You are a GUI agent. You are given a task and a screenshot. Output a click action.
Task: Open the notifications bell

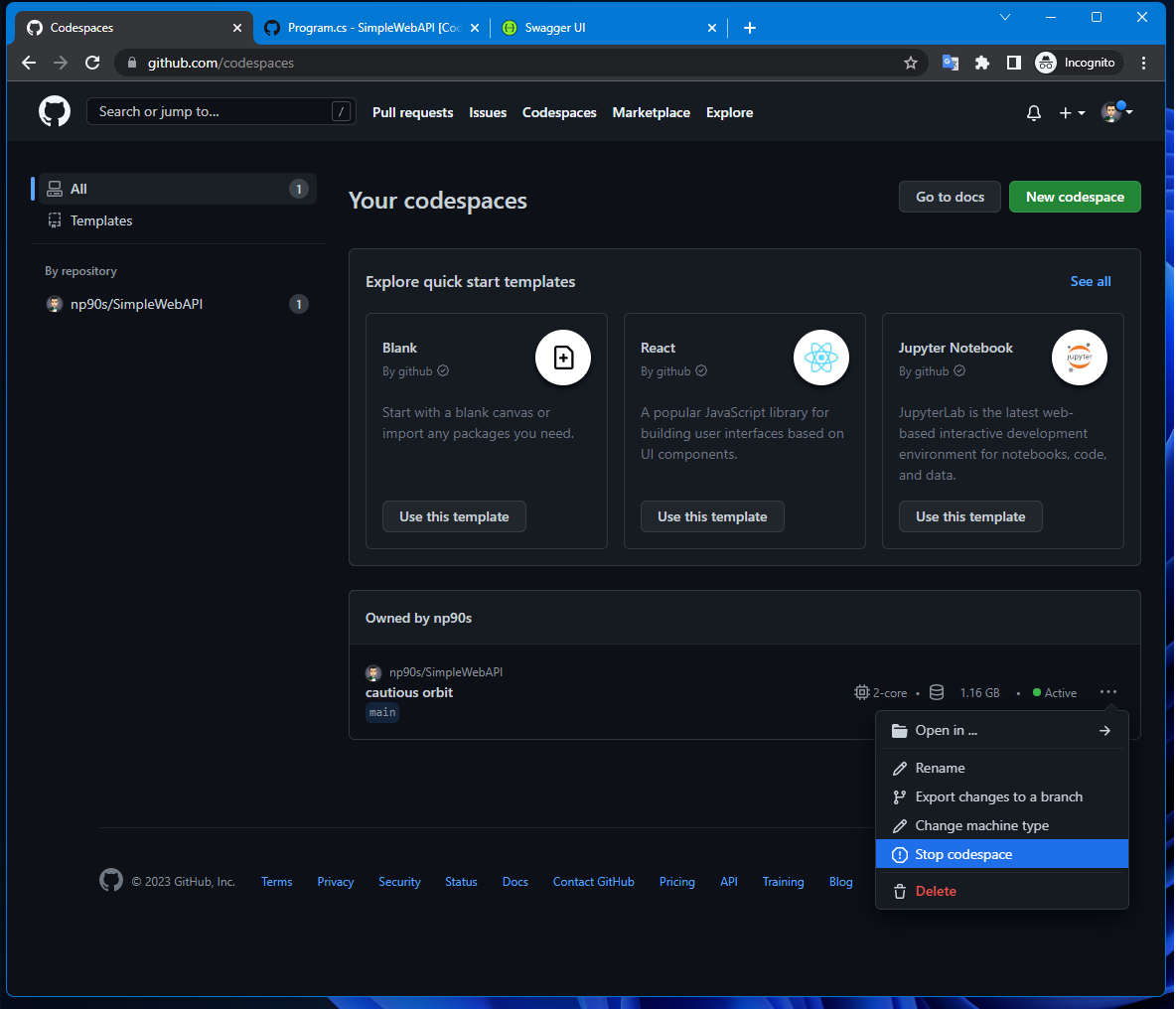[1034, 112]
